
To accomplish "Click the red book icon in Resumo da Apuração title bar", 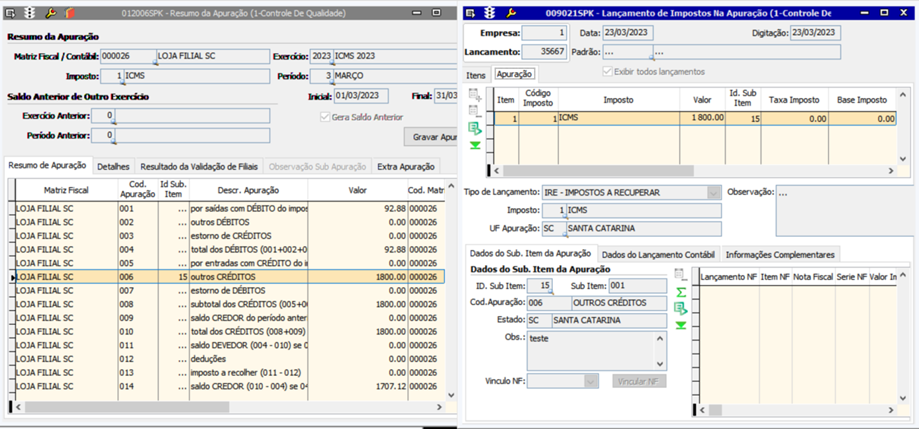I will (68, 13).
